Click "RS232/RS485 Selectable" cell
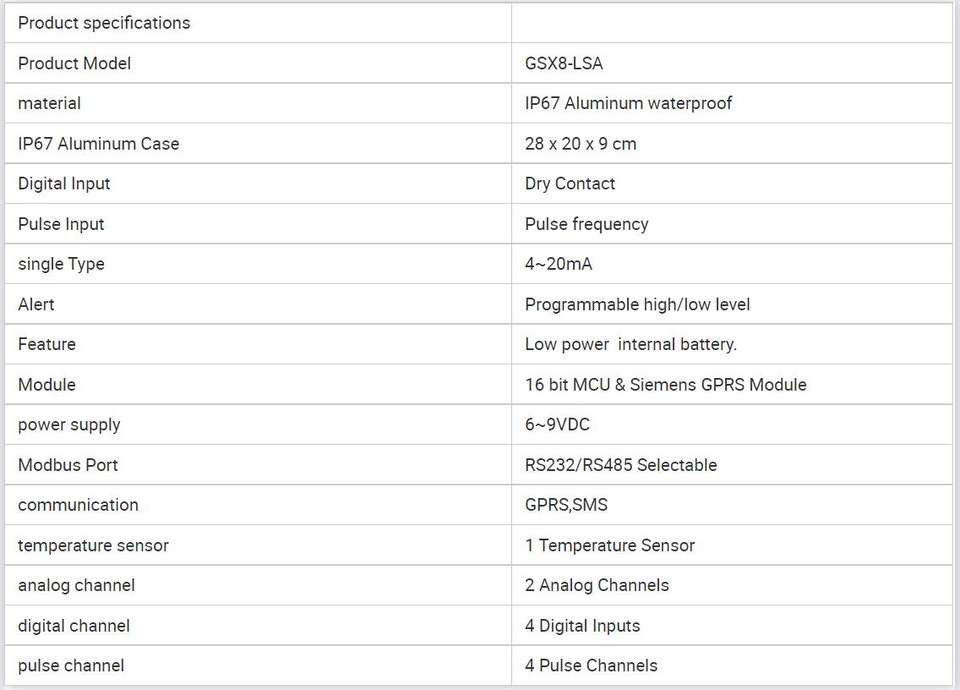Viewport: 960px width, 690px height. [x=620, y=465]
